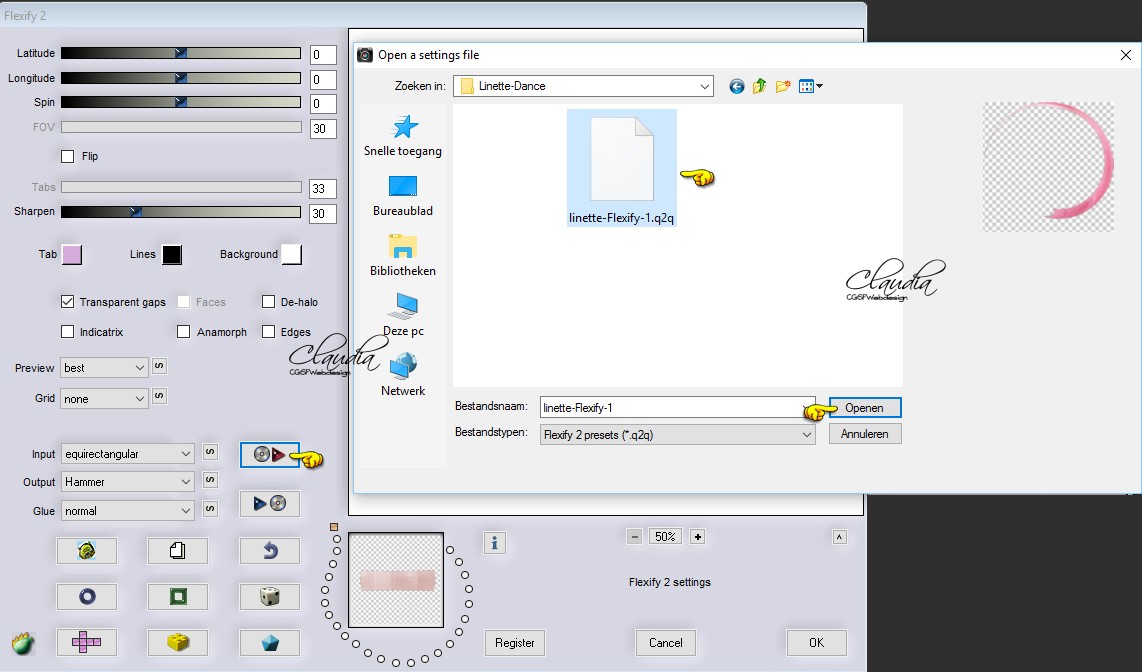This screenshot has height=672, width=1142.
Task: Click the Openen button
Action: [865, 408]
